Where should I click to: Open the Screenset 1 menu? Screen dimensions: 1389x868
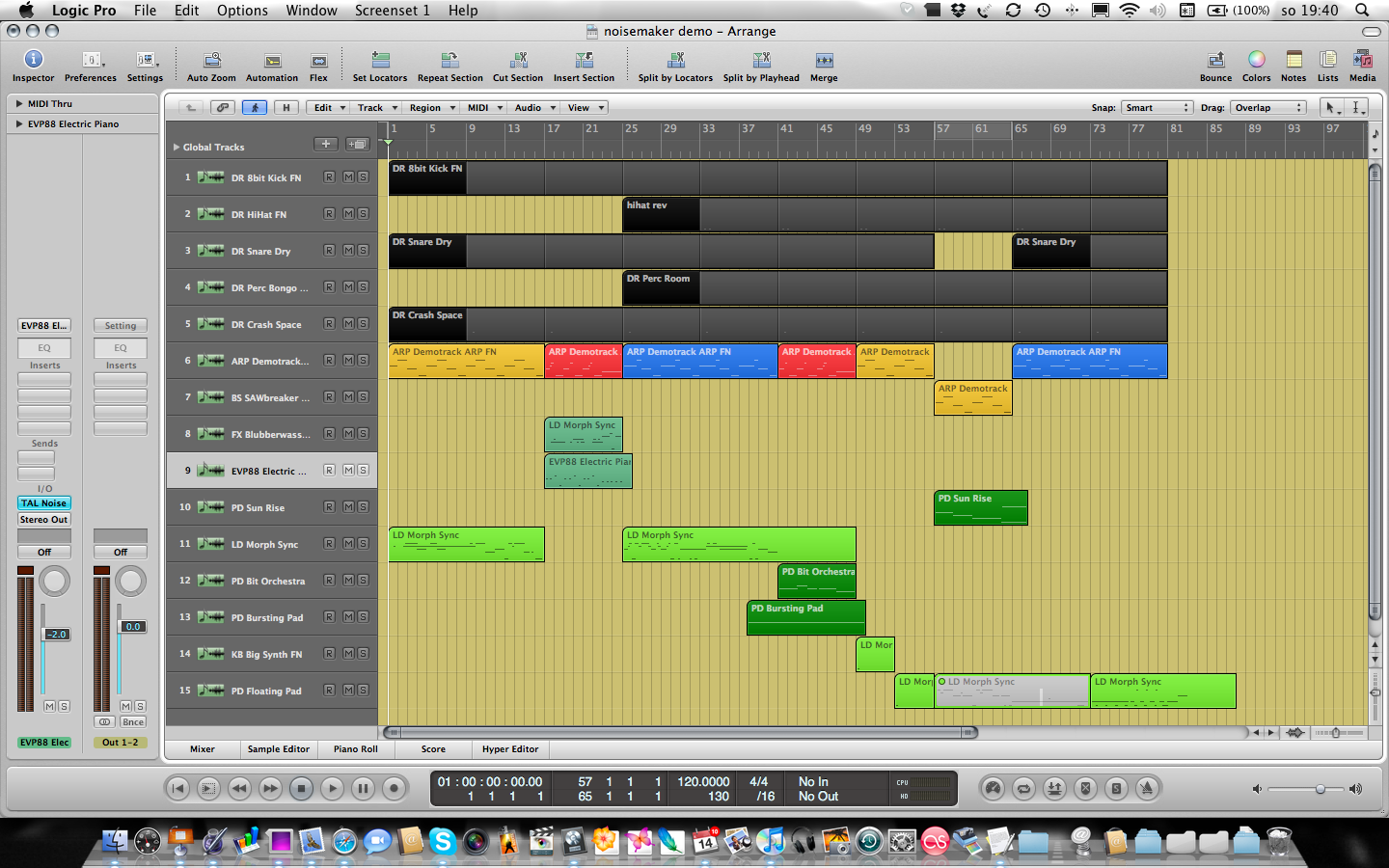[392, 11]
